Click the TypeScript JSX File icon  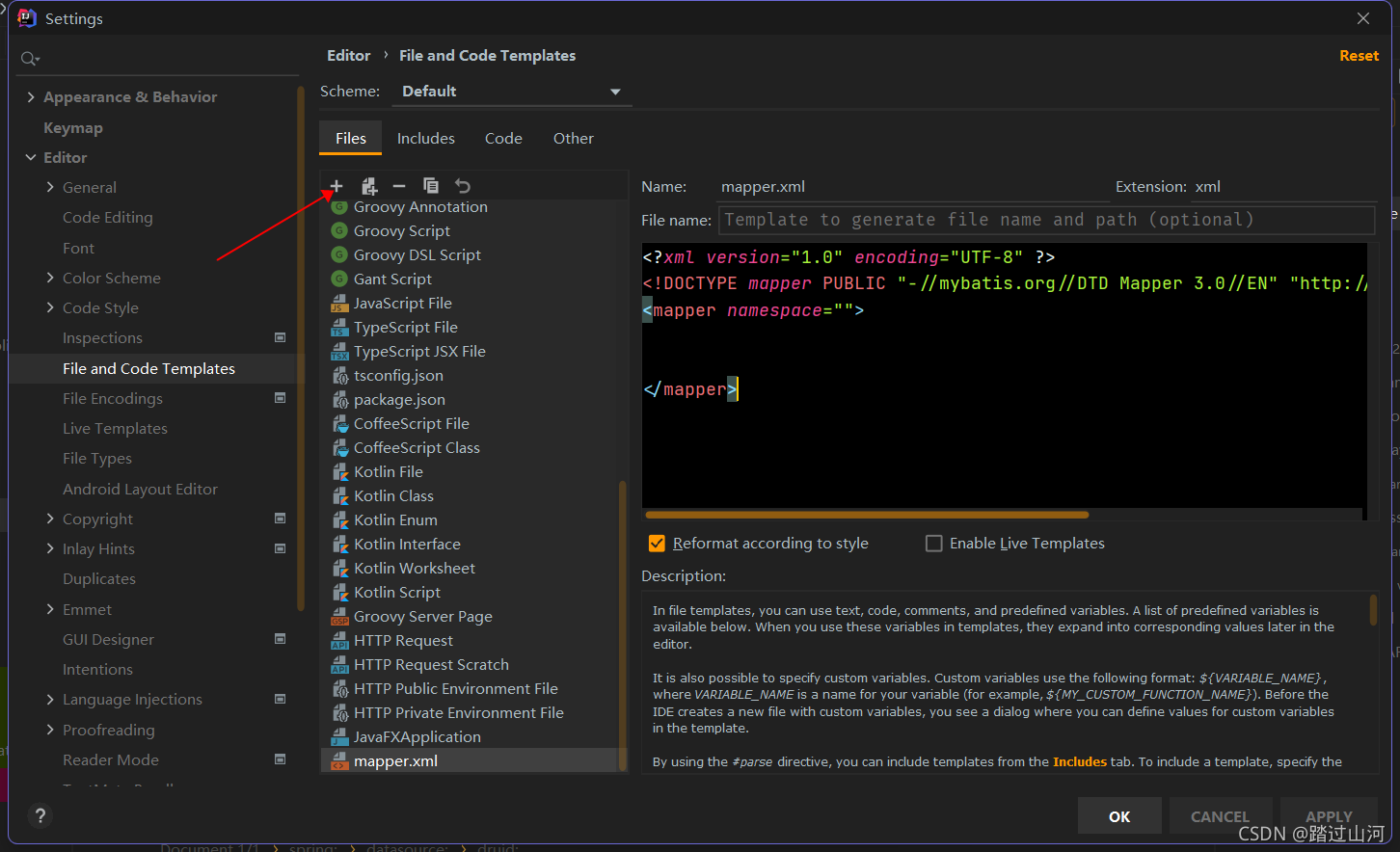[339, 352]
